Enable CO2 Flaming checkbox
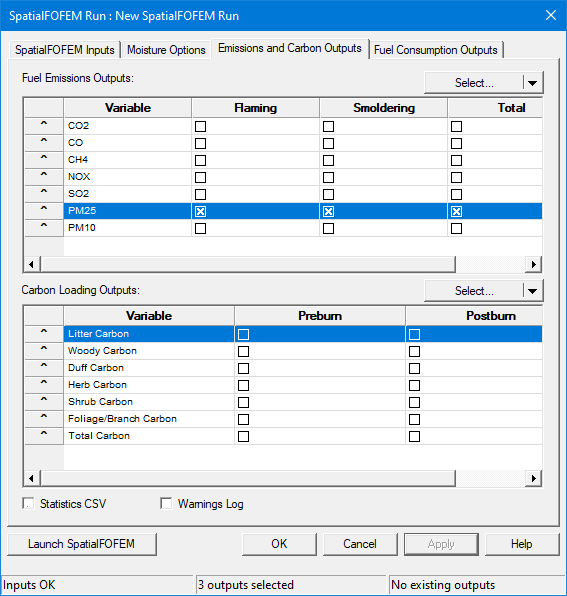567x596 pixels. 200,126
